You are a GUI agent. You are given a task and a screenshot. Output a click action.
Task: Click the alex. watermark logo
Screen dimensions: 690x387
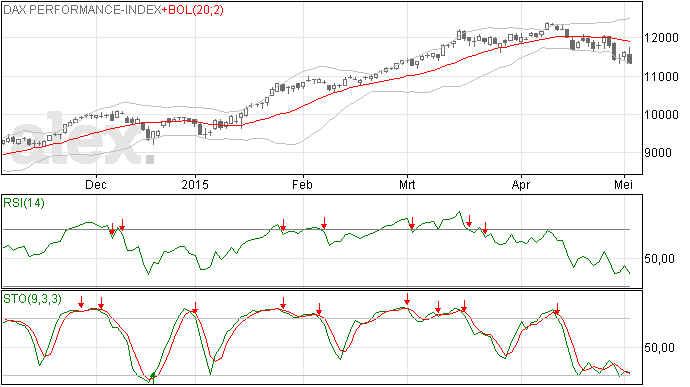(79, 138)
